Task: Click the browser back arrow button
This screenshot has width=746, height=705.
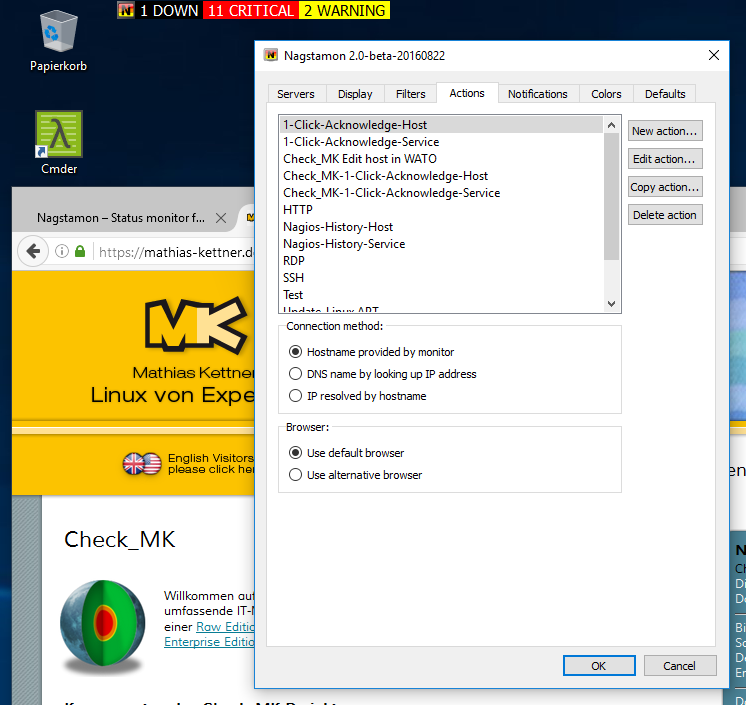Action: point(33,251)
